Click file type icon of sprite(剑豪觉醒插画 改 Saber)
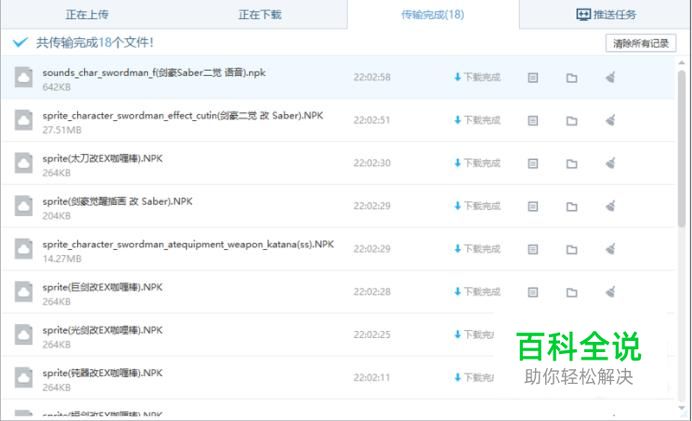This screenshot has height=421, width=692. click(23, 206)
